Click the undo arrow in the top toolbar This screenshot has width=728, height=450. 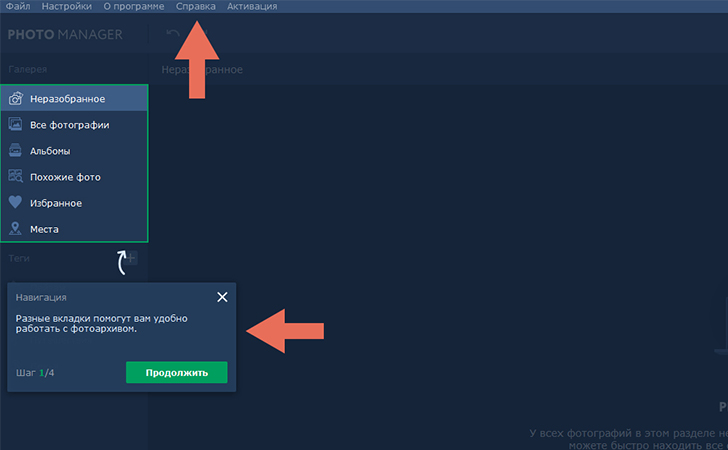172,35
